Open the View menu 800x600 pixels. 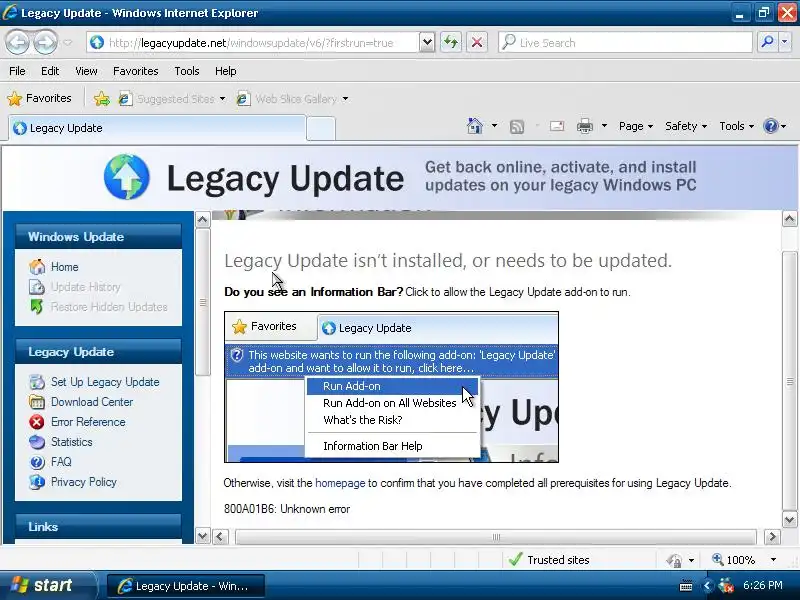86,71
